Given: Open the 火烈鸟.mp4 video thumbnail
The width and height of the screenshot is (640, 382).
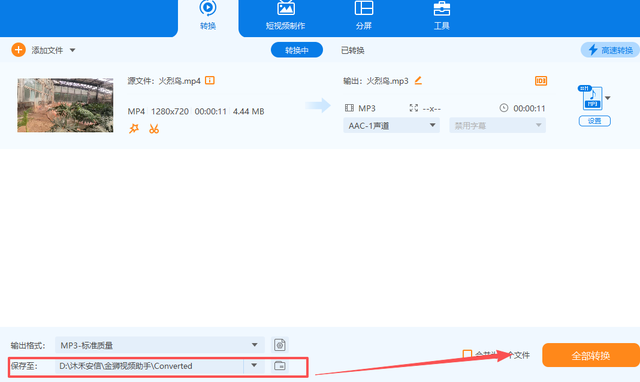Looking at the screenshot, I should 65,105.
